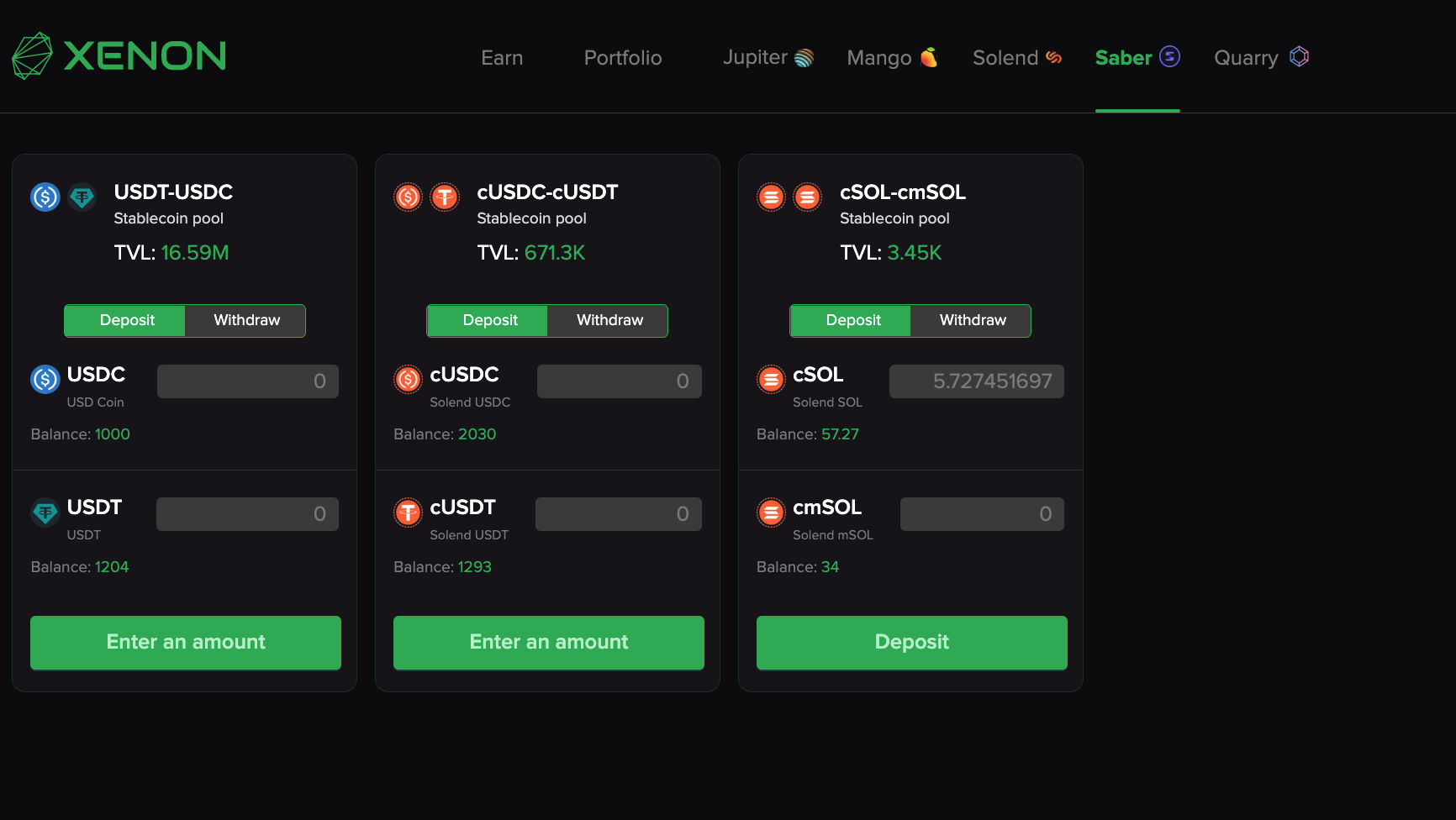Click USDC balance value 1000
Image resolution: width=1456 pixels, height=820 pixels.
tap(113, 434)
